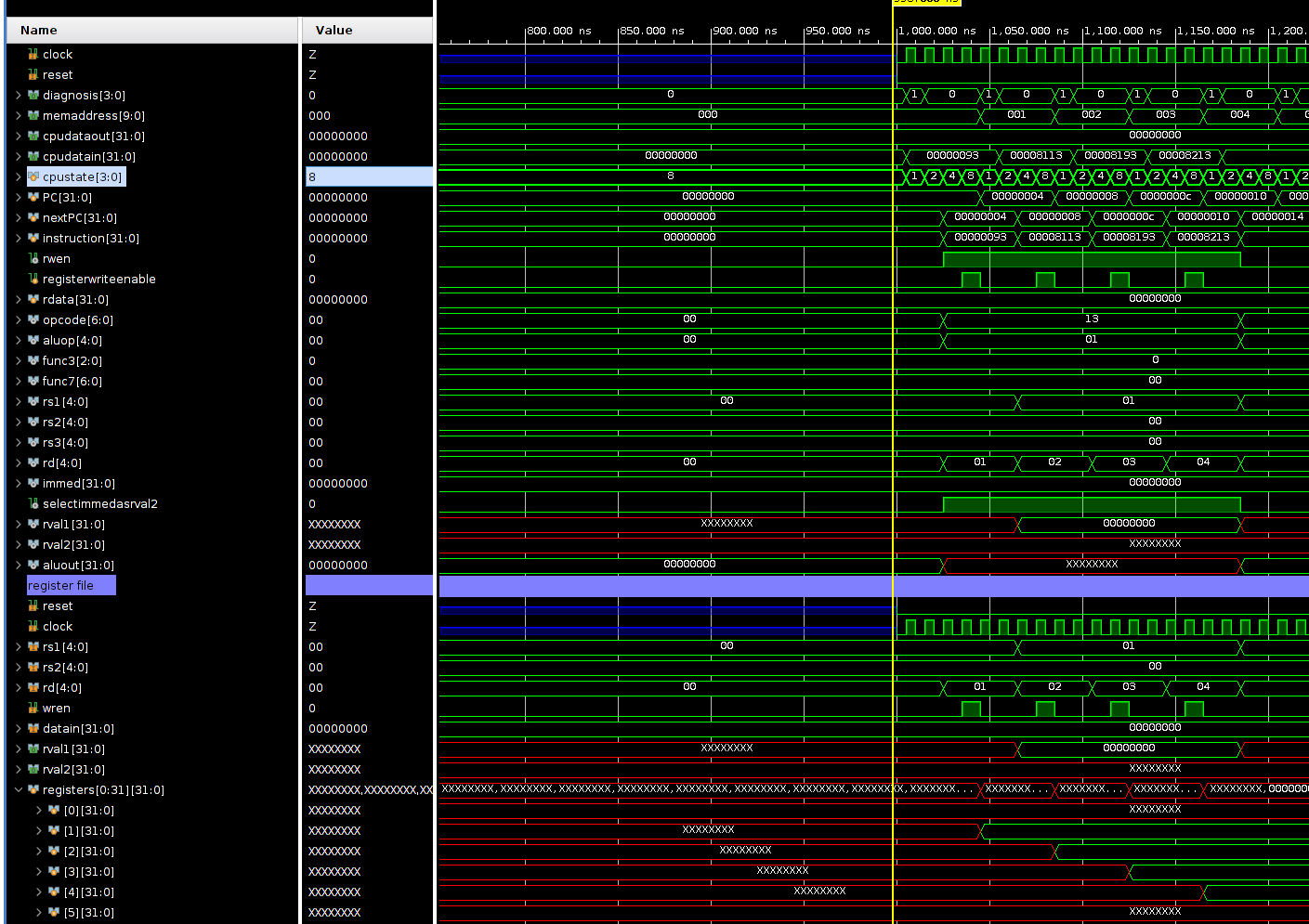Screen dimensions: 1309x924
Task: Click the rdata bus icon
Action: (x=33, y=299)
